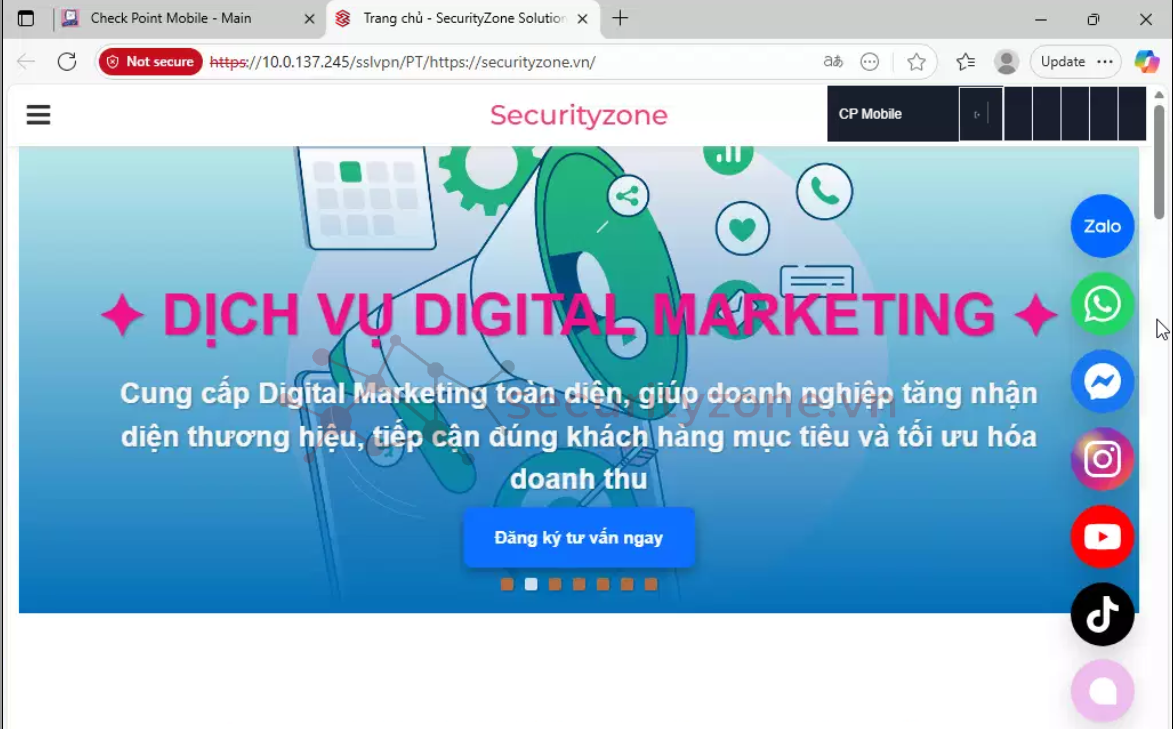Open the user profile menu
1173x729 pixels.
tap(1006, 62)
